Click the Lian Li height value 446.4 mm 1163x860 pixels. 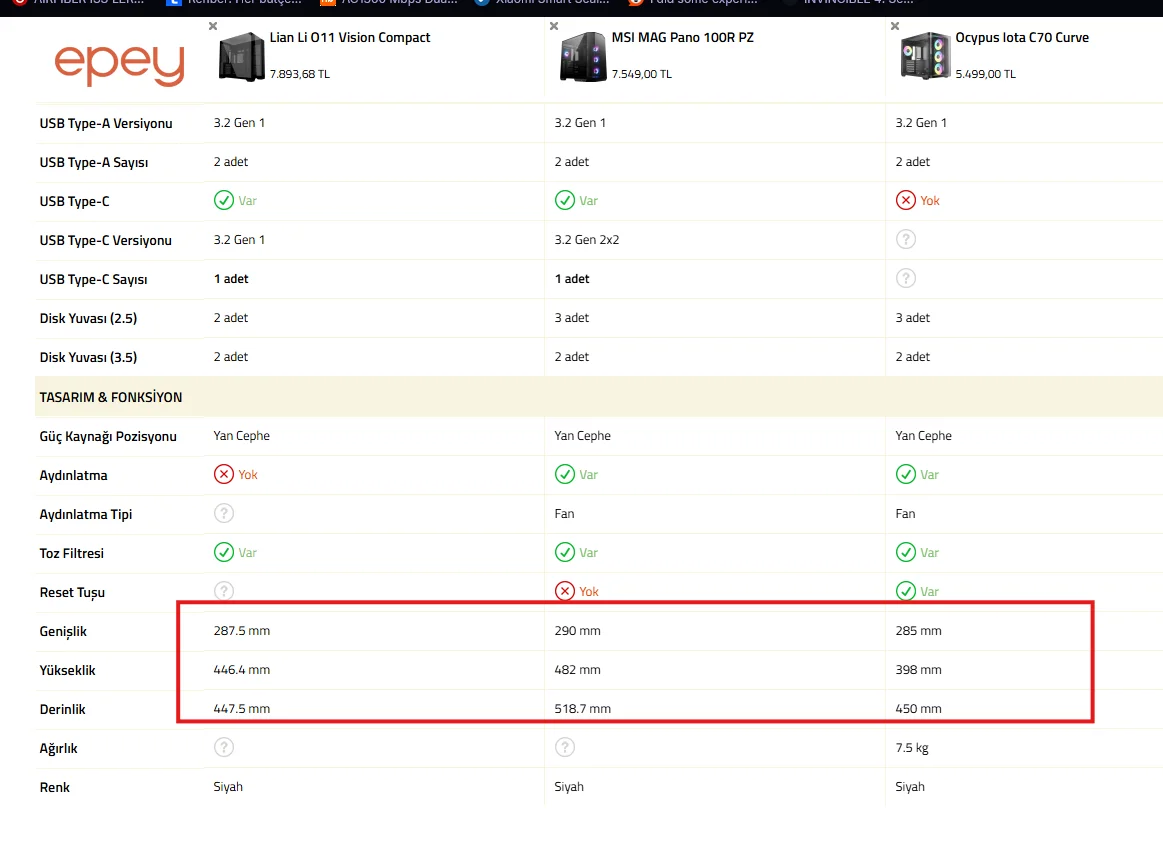[242, 669]
